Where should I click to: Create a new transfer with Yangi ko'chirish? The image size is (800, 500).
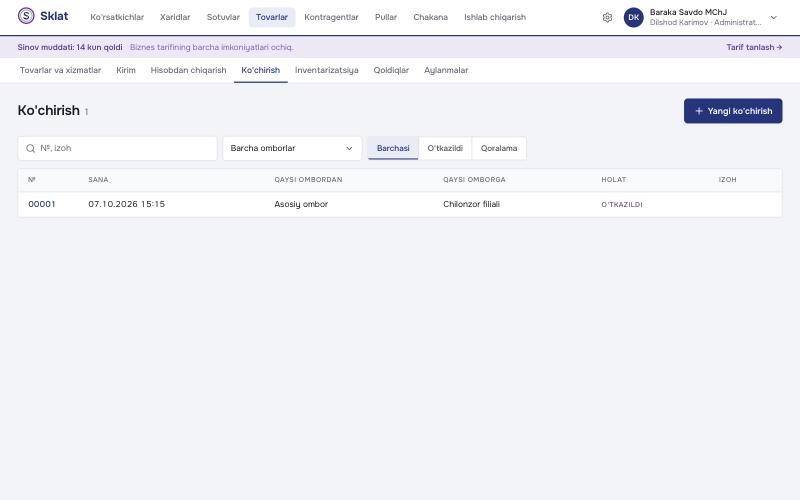pos(733,111)
